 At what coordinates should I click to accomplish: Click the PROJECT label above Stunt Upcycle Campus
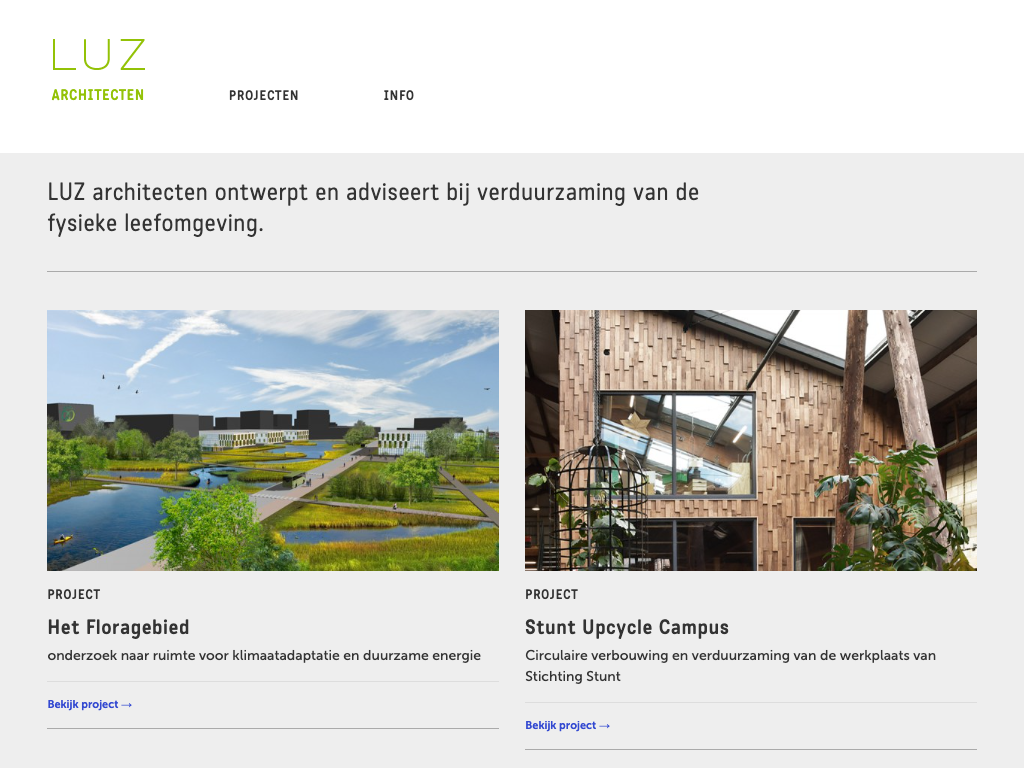[552, 594]
